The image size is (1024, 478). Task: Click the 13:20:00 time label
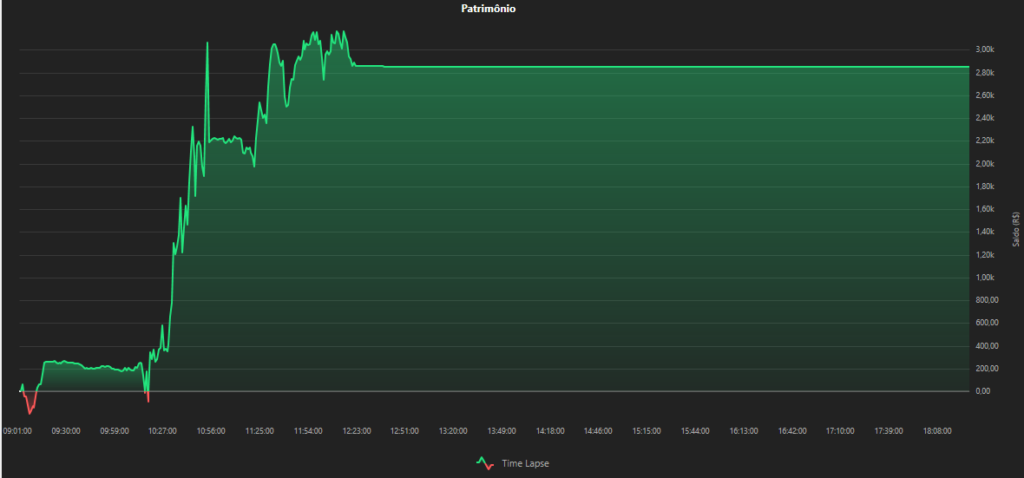pyautogui.click(x=453, y=431)
